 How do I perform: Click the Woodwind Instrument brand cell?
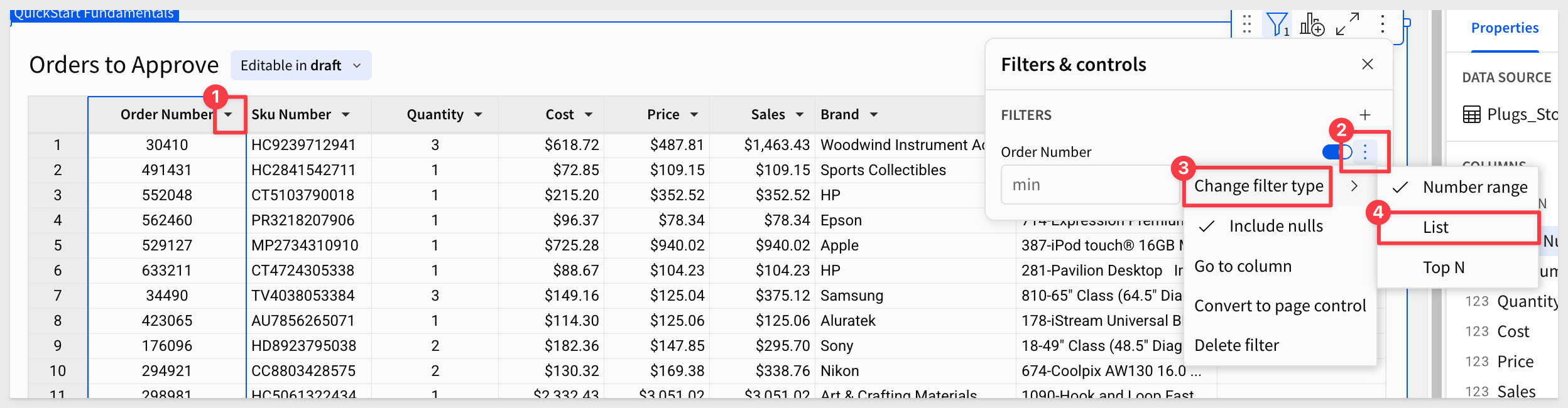900,145
